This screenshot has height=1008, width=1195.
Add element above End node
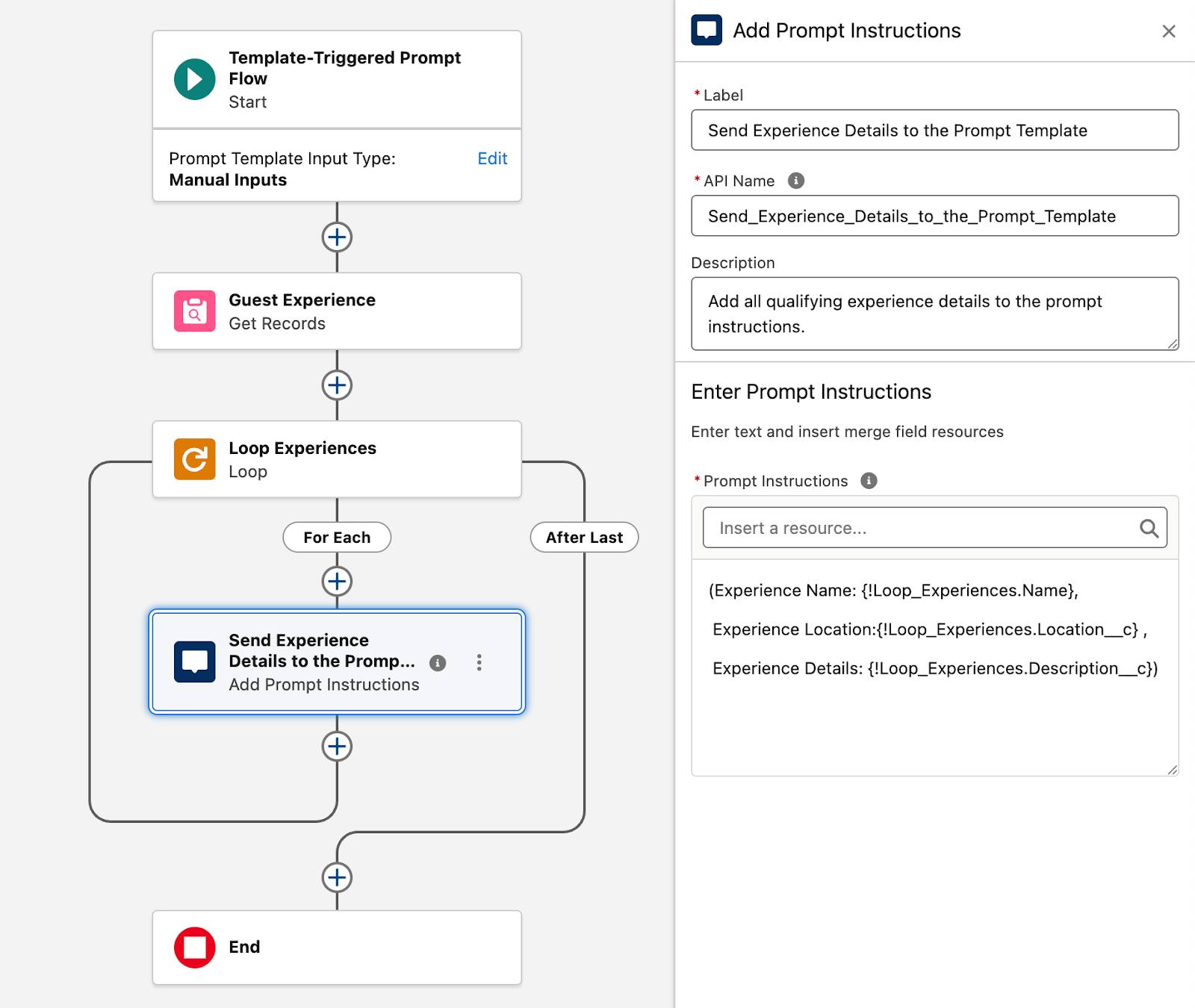(337, 877)
